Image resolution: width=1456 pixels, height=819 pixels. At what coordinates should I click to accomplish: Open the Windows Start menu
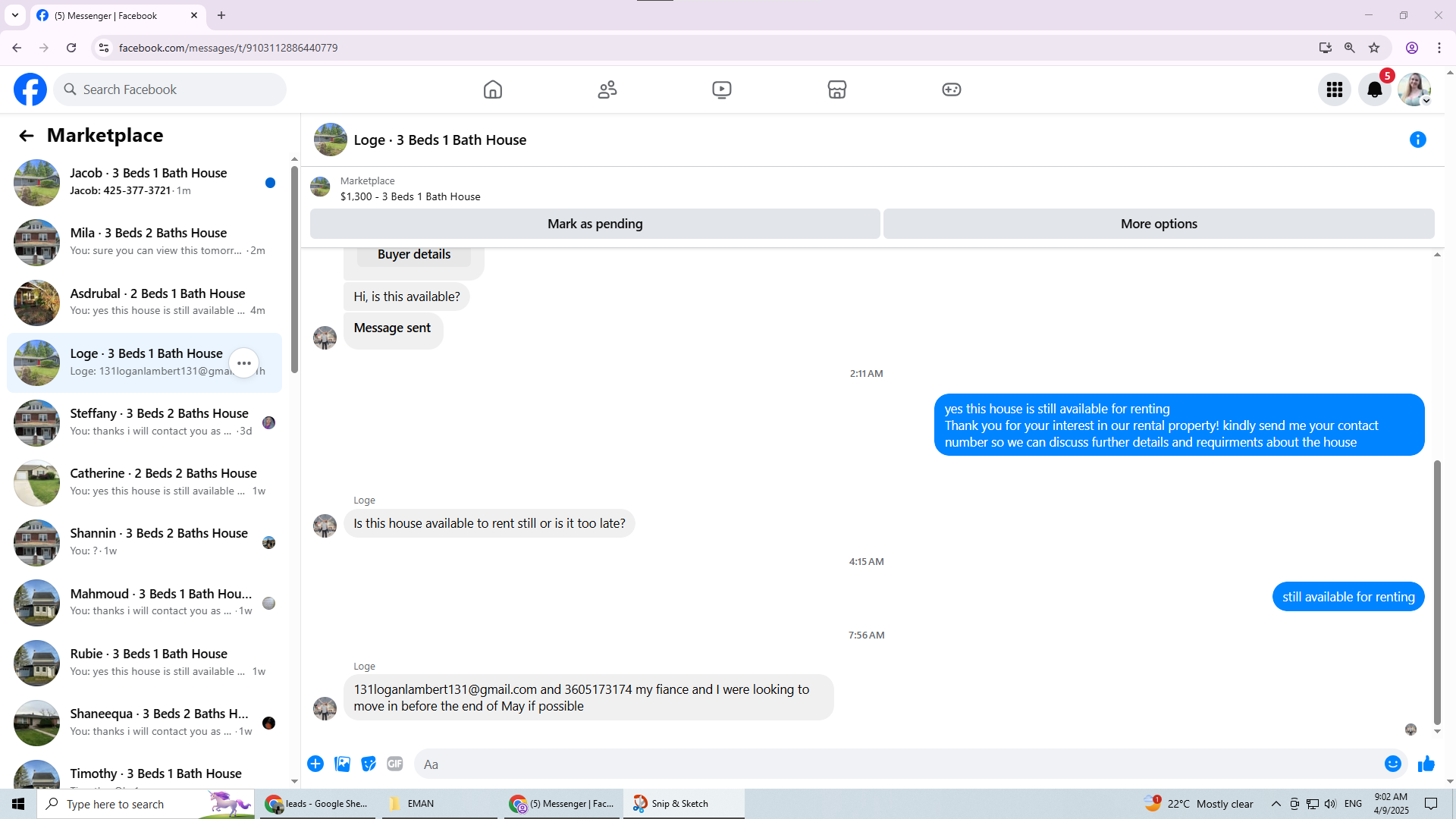(x=18, y=804)
